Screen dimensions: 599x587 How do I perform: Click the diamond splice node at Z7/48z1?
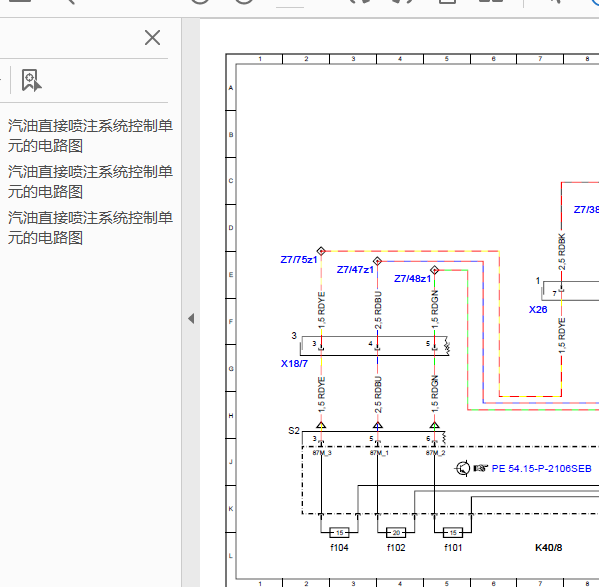point(434,270)
